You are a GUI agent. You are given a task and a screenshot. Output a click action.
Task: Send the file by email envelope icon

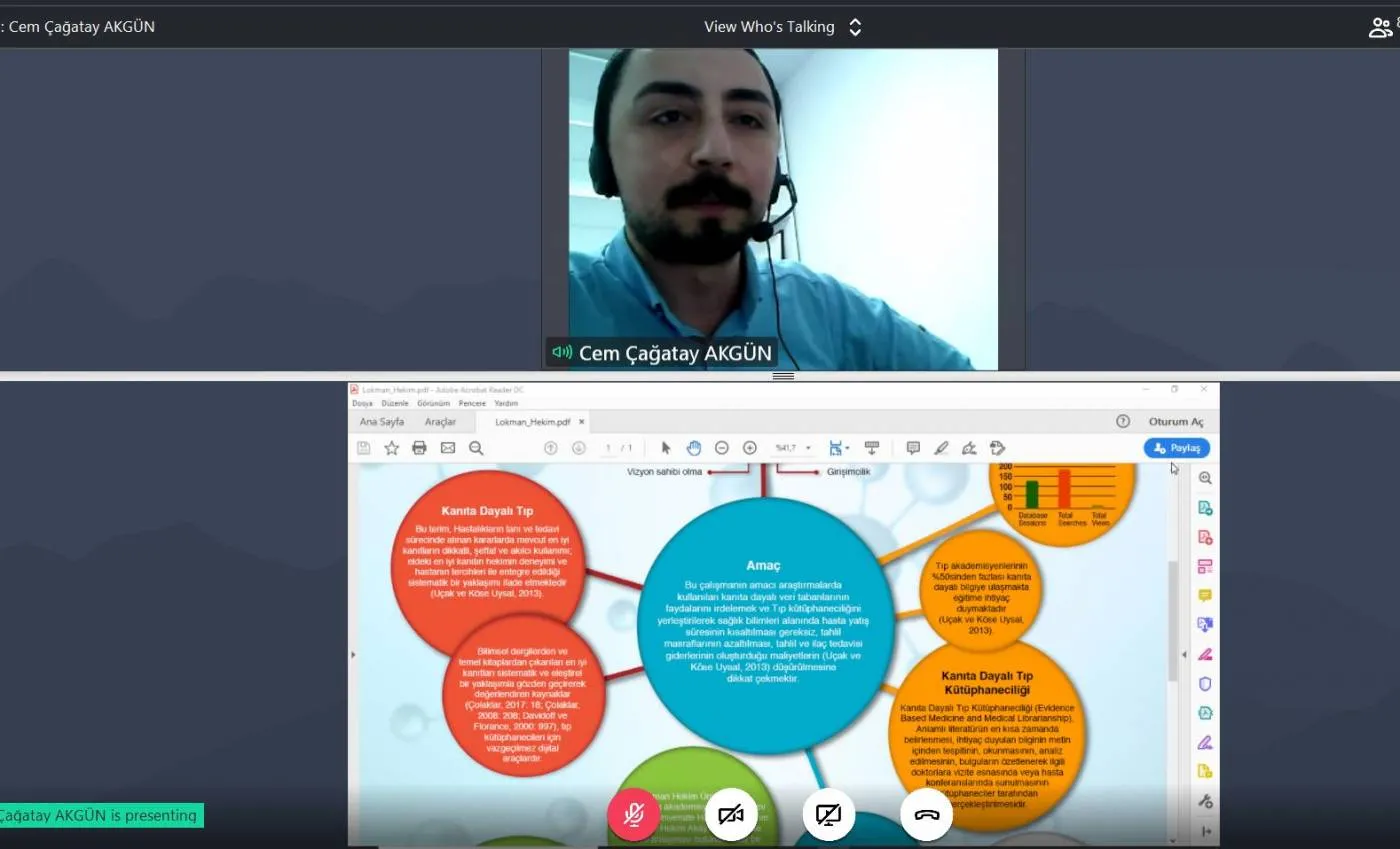448,448
